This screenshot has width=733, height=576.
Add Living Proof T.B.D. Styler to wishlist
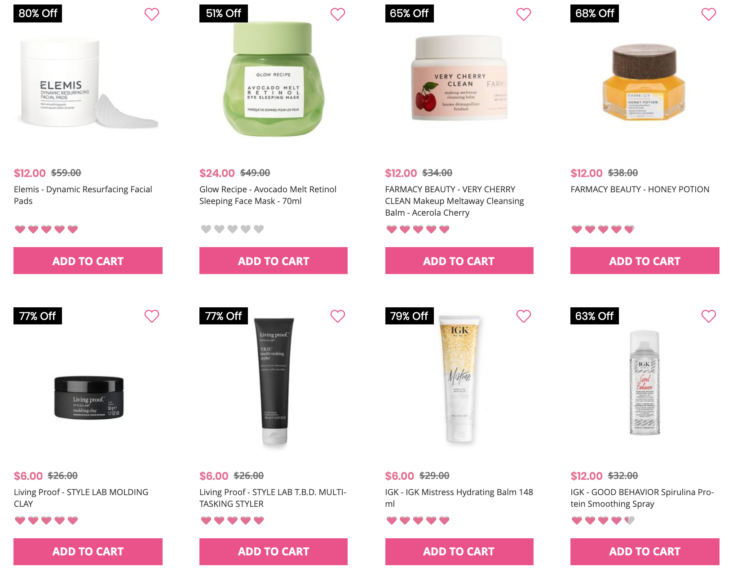338,316
